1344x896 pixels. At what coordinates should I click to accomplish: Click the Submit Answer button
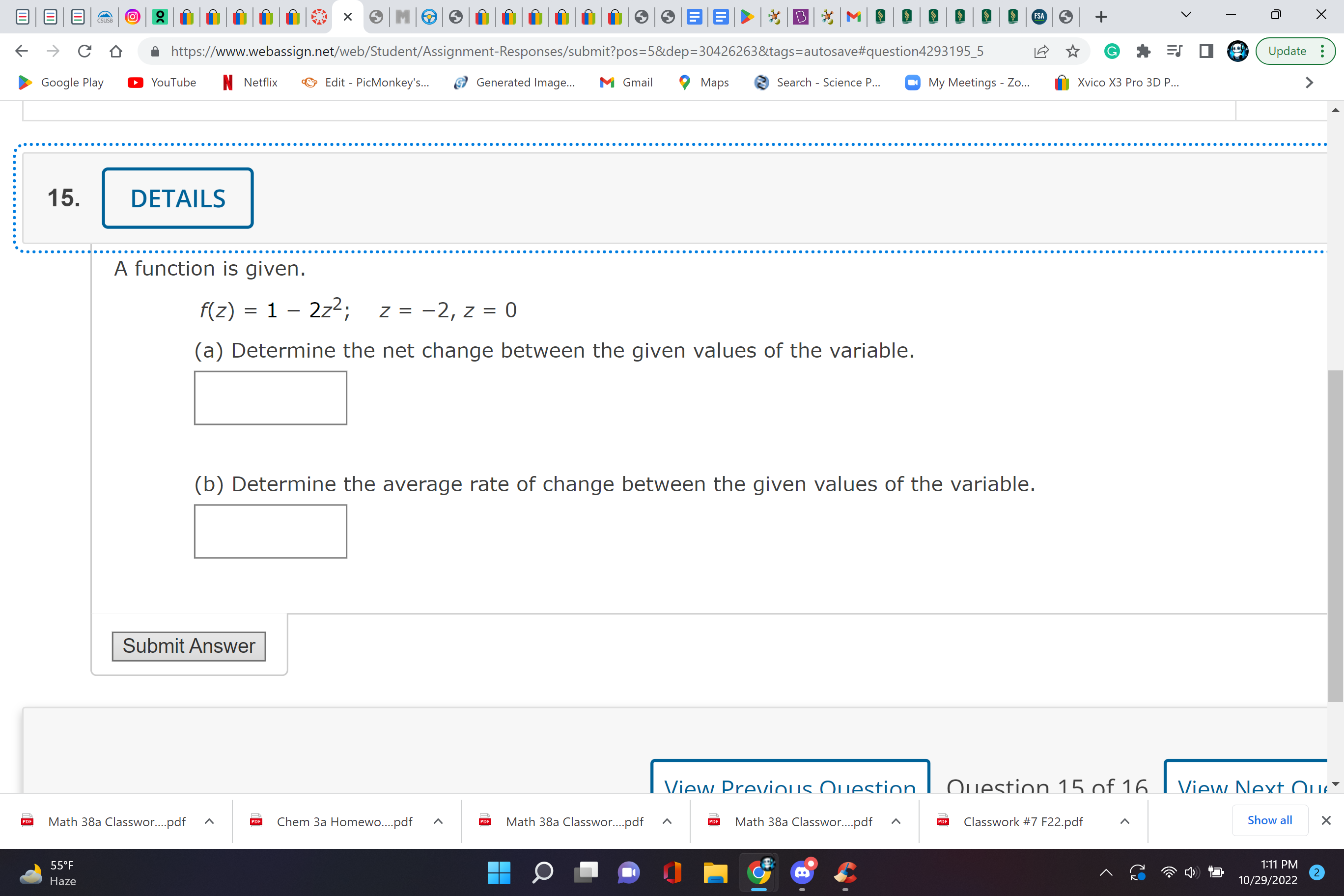coord(189,646)
